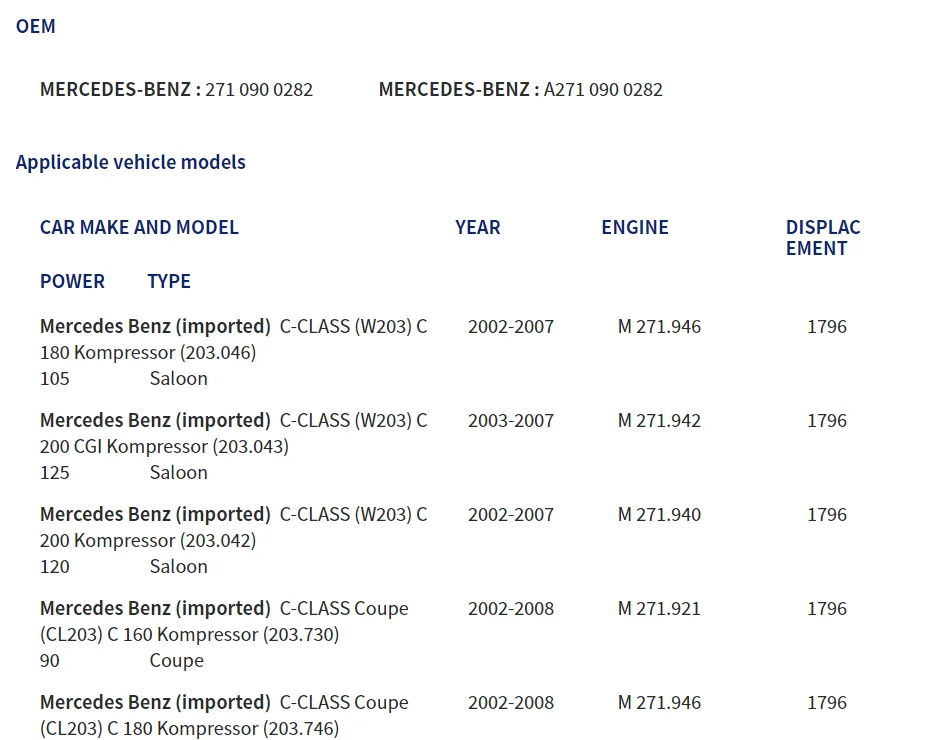
Task: Select model text "(CL203) C 180 Kompressor (203.746)"
Action: (190, 729)
